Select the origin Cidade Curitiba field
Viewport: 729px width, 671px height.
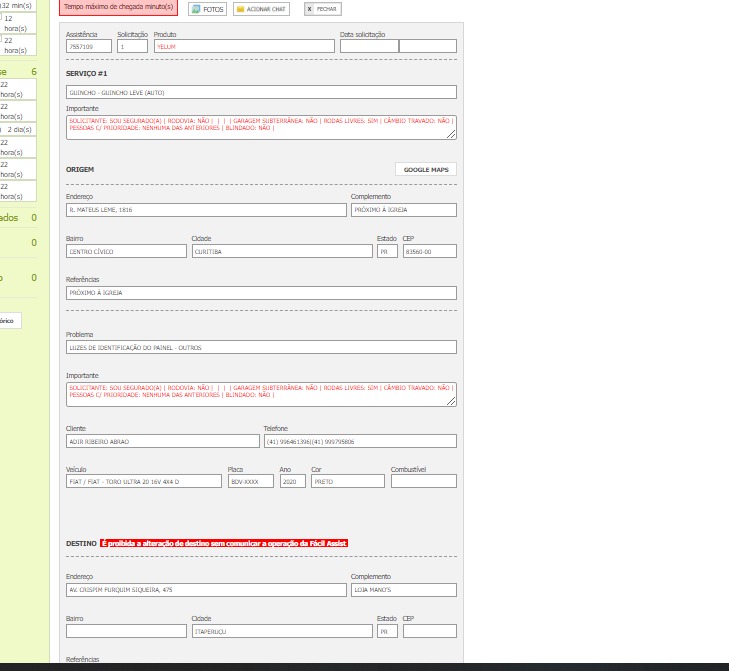[282, 251]
